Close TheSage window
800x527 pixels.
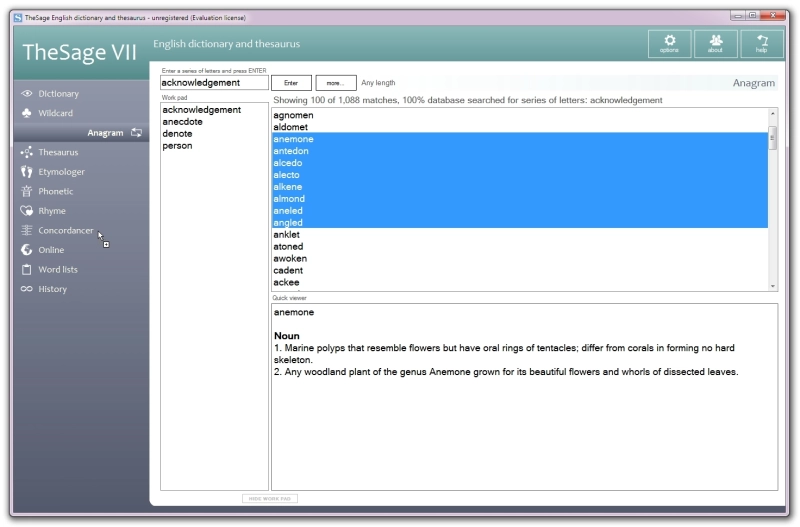click(x=773, y=16)
